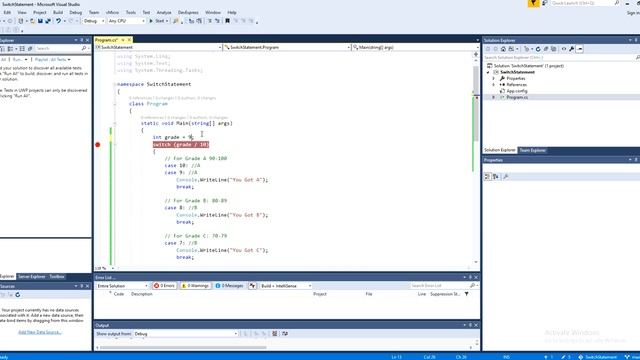Image resolution: width=640 pixels, height=360 pixels.
Task: Select App.config in Solution Explorer
Action: (x=517, y=91)
